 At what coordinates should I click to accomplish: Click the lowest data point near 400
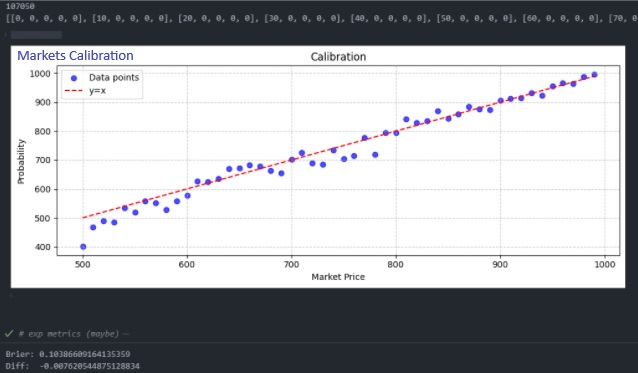[83, 246]
